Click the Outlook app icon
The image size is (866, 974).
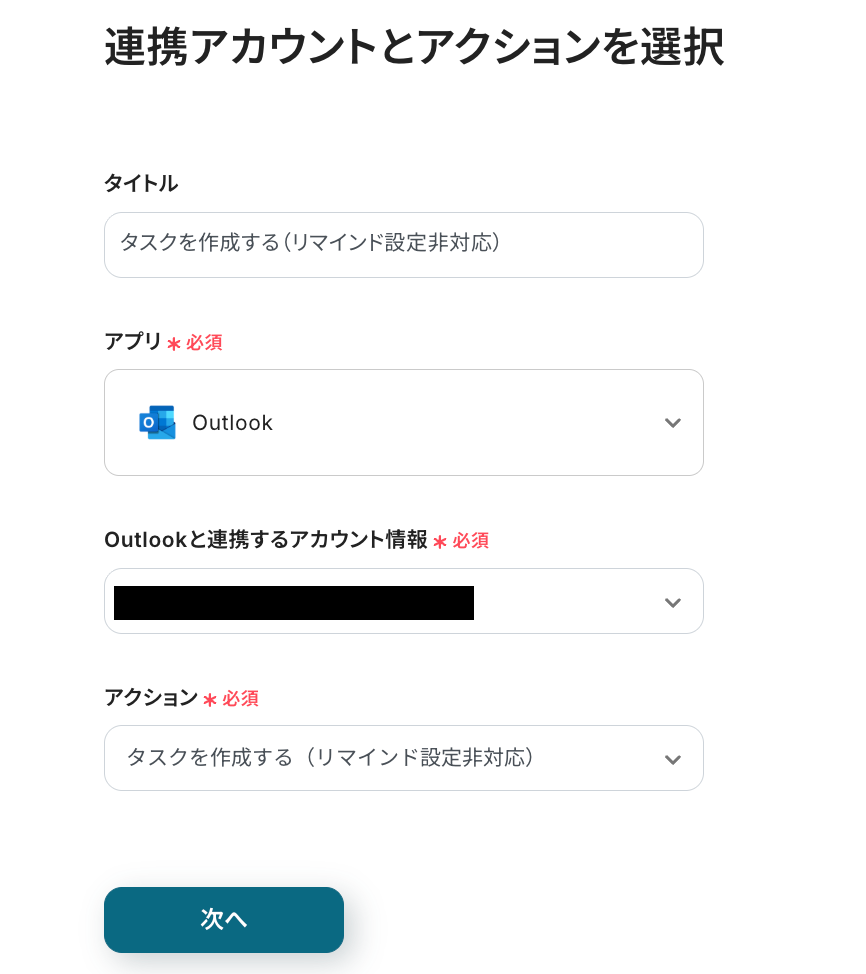point(157,423)
